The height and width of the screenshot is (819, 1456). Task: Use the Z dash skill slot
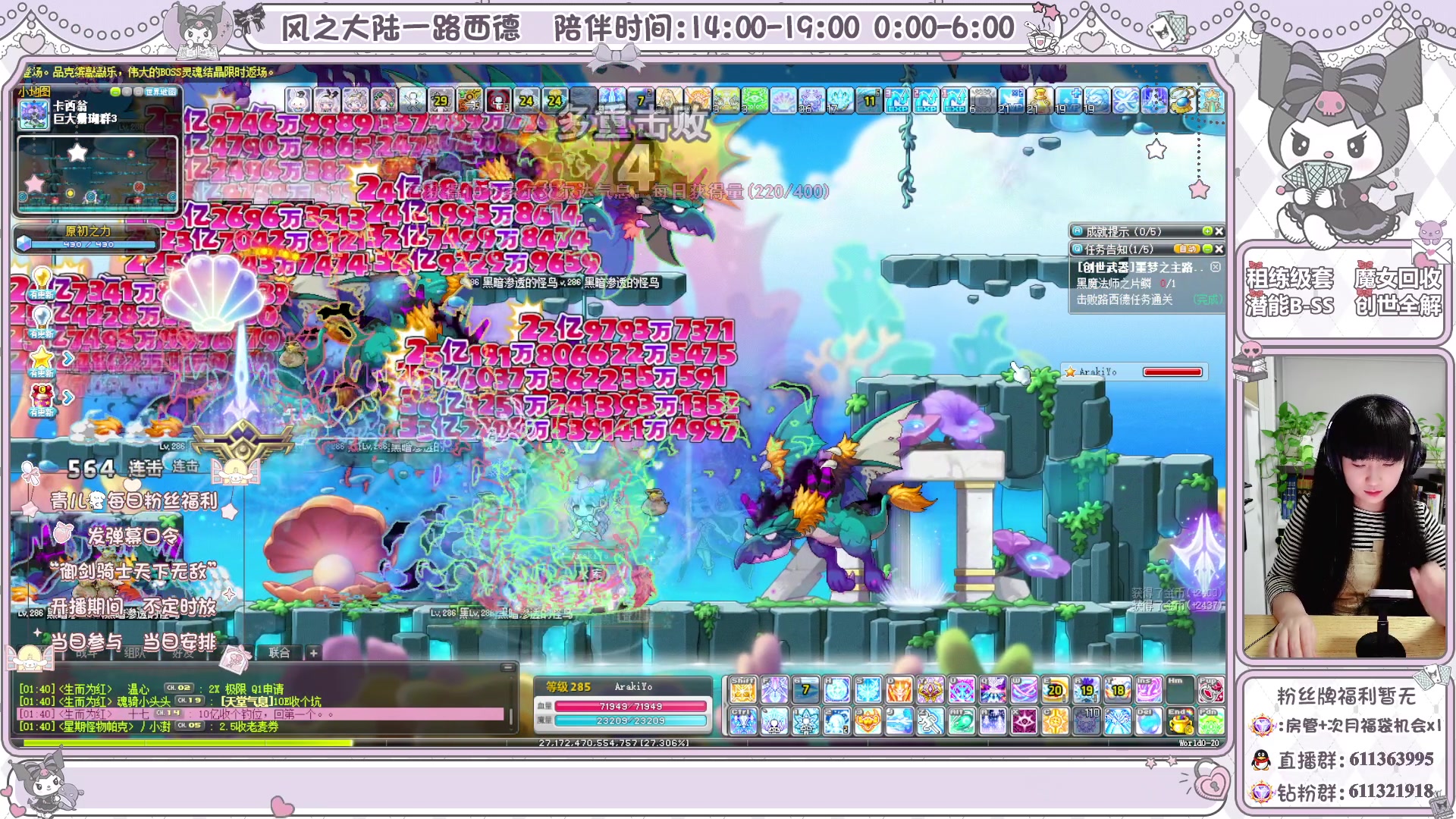[930, 721]
